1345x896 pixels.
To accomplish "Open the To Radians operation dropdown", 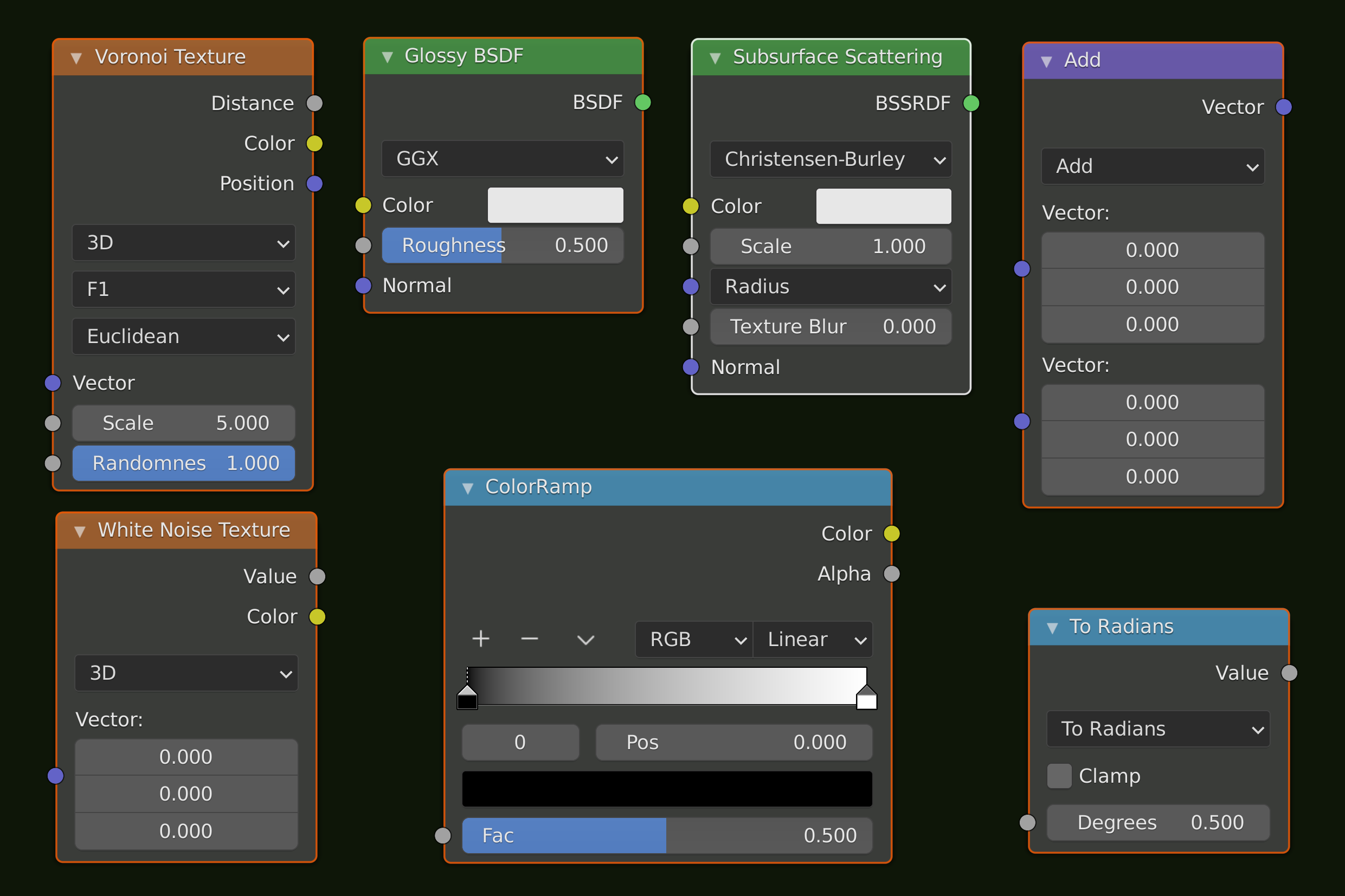I will tap(1158, 729).
